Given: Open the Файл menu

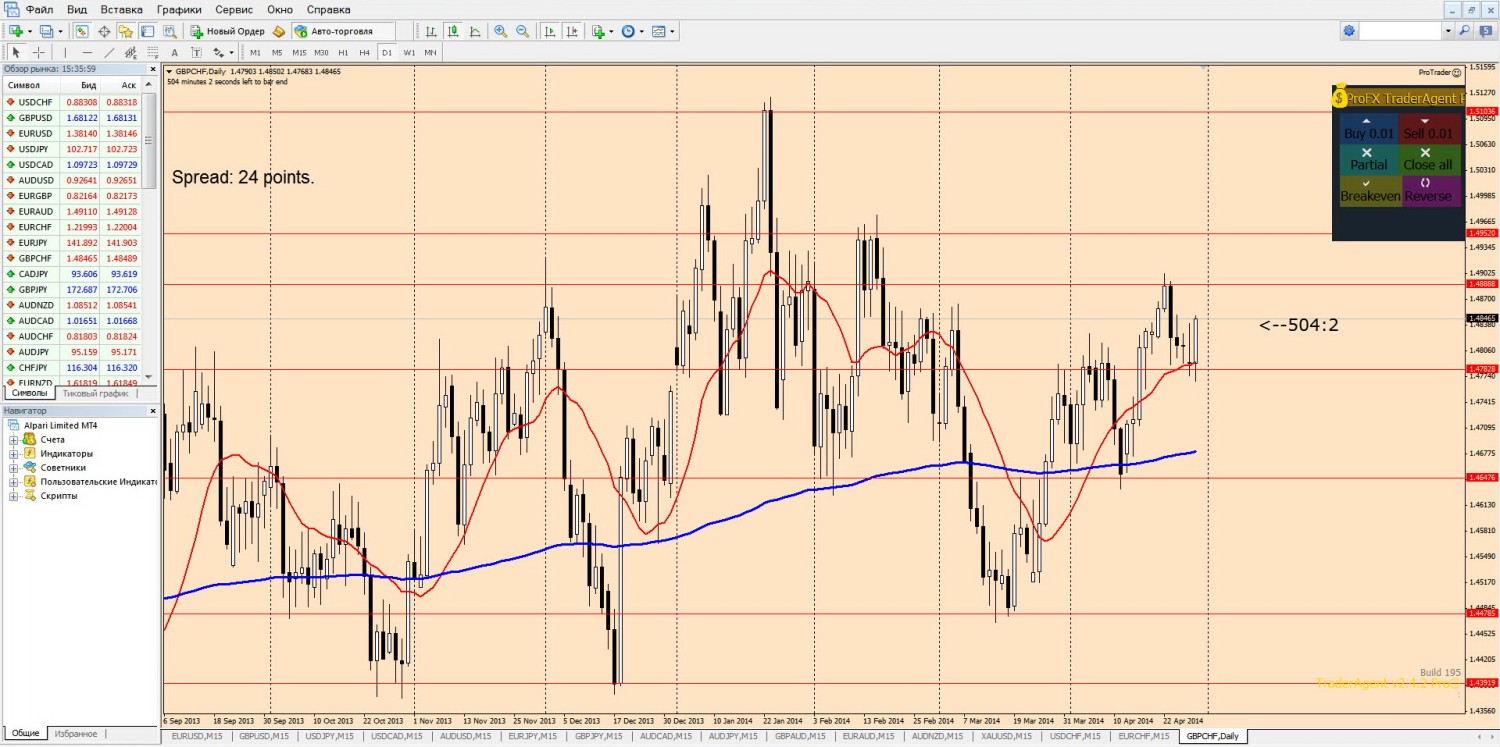Looking at the screenshot, I should click(40, 9).
